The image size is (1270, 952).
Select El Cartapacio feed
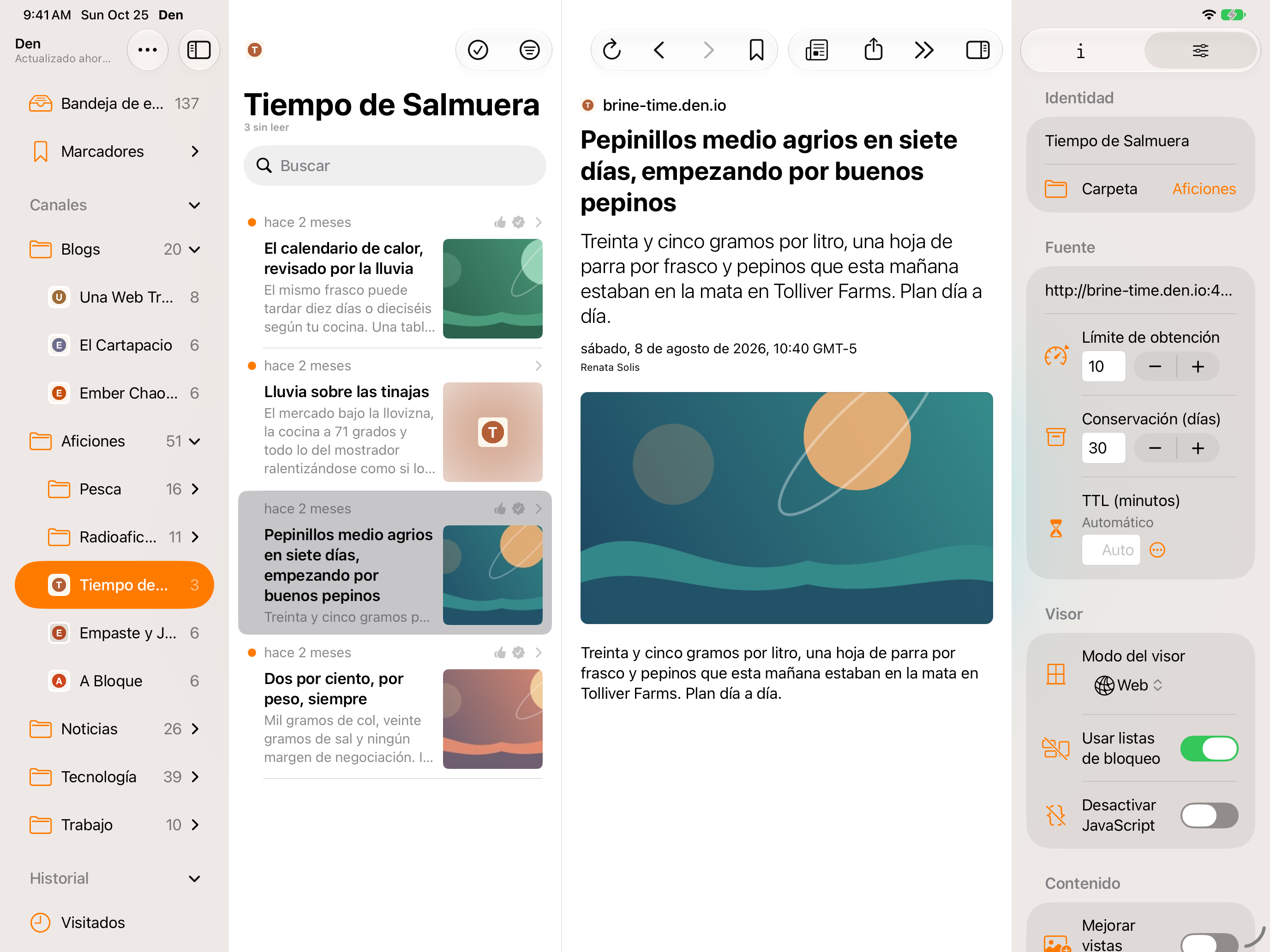click(x=115, y=345)
